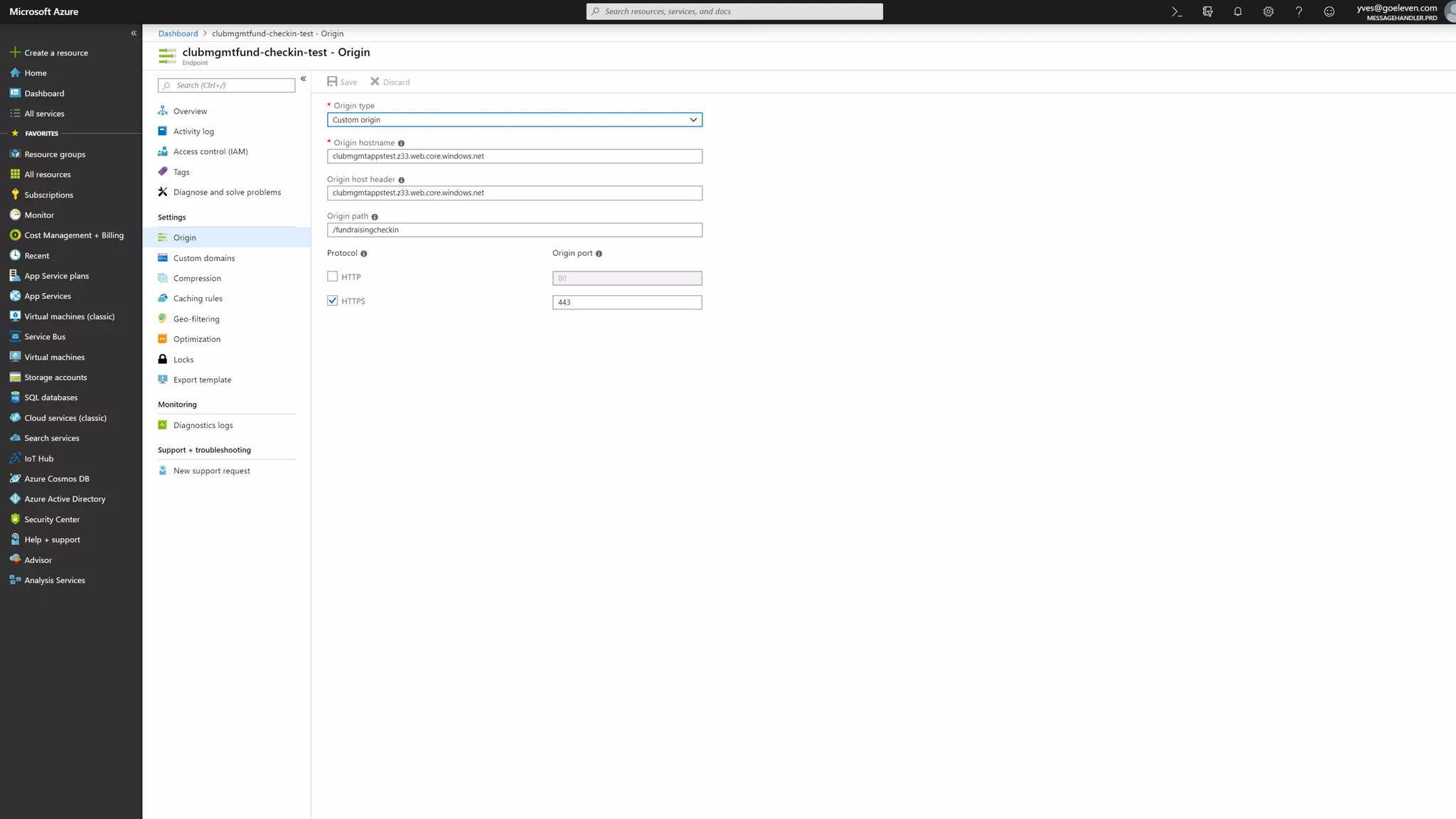Click the HTTPS origin port field
The image size is (1456, 819).
pyautogui.click(x=626, y=302)
